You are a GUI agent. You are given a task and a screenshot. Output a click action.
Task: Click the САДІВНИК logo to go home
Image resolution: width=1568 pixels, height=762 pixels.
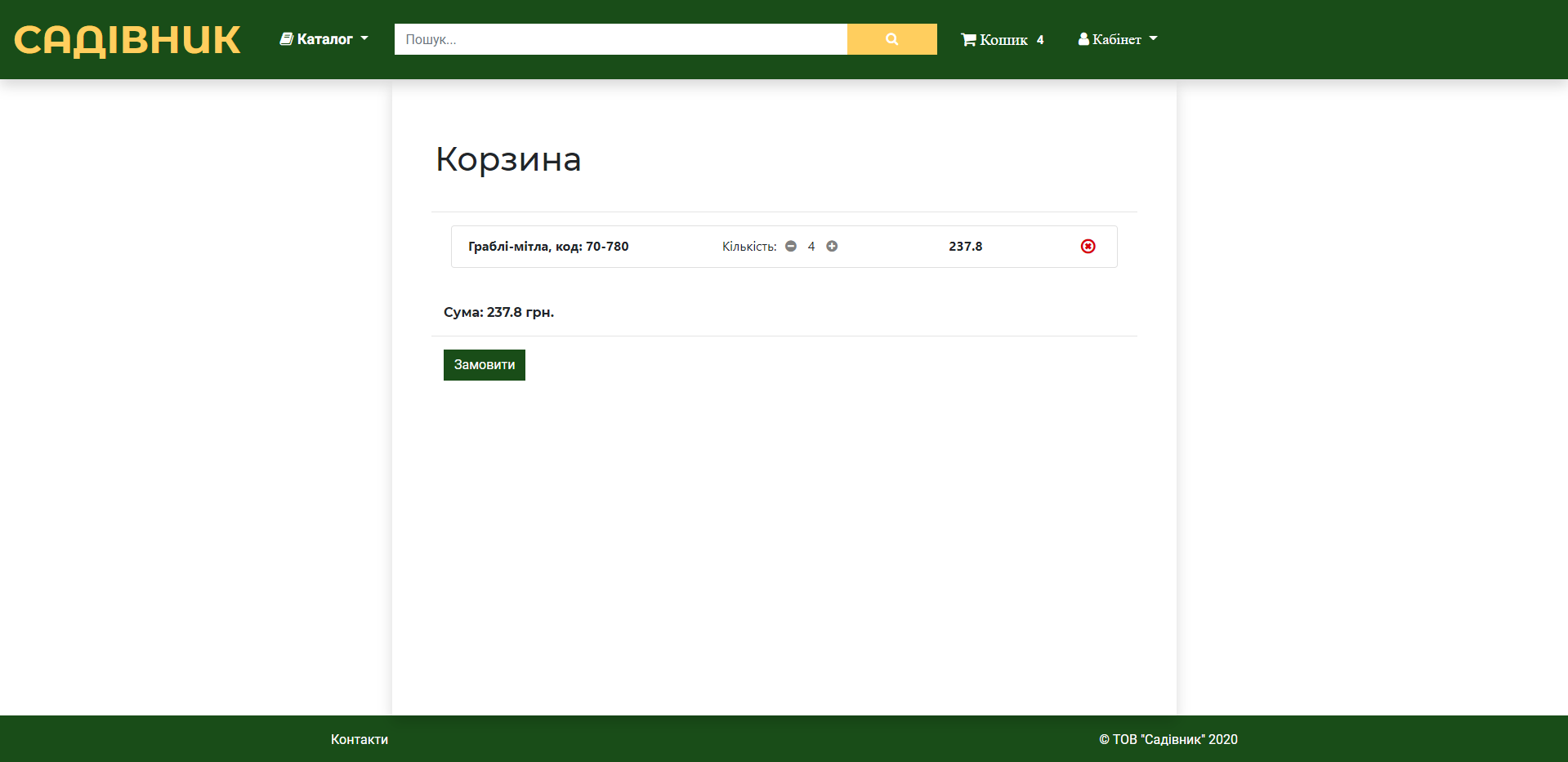point(127,38)
